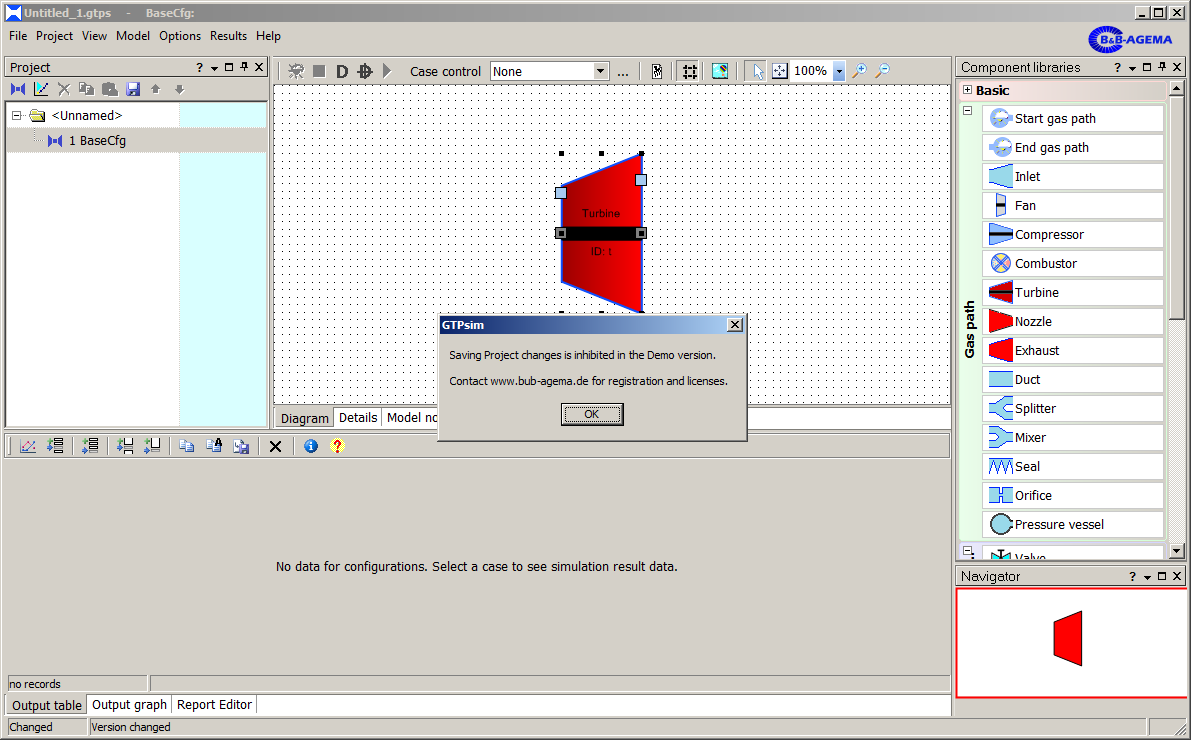Viewport: 1191px width, 740px height.
Task: Click the ellipsis button next to Case control
Action: tap(623, 71)
